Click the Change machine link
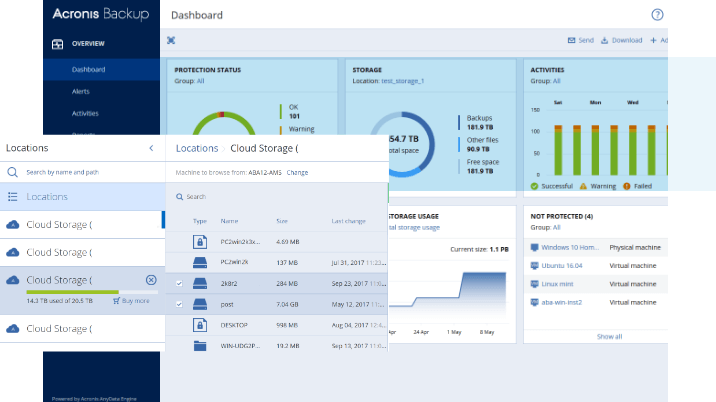The image size is (716, 402). [x=298, y=173]
